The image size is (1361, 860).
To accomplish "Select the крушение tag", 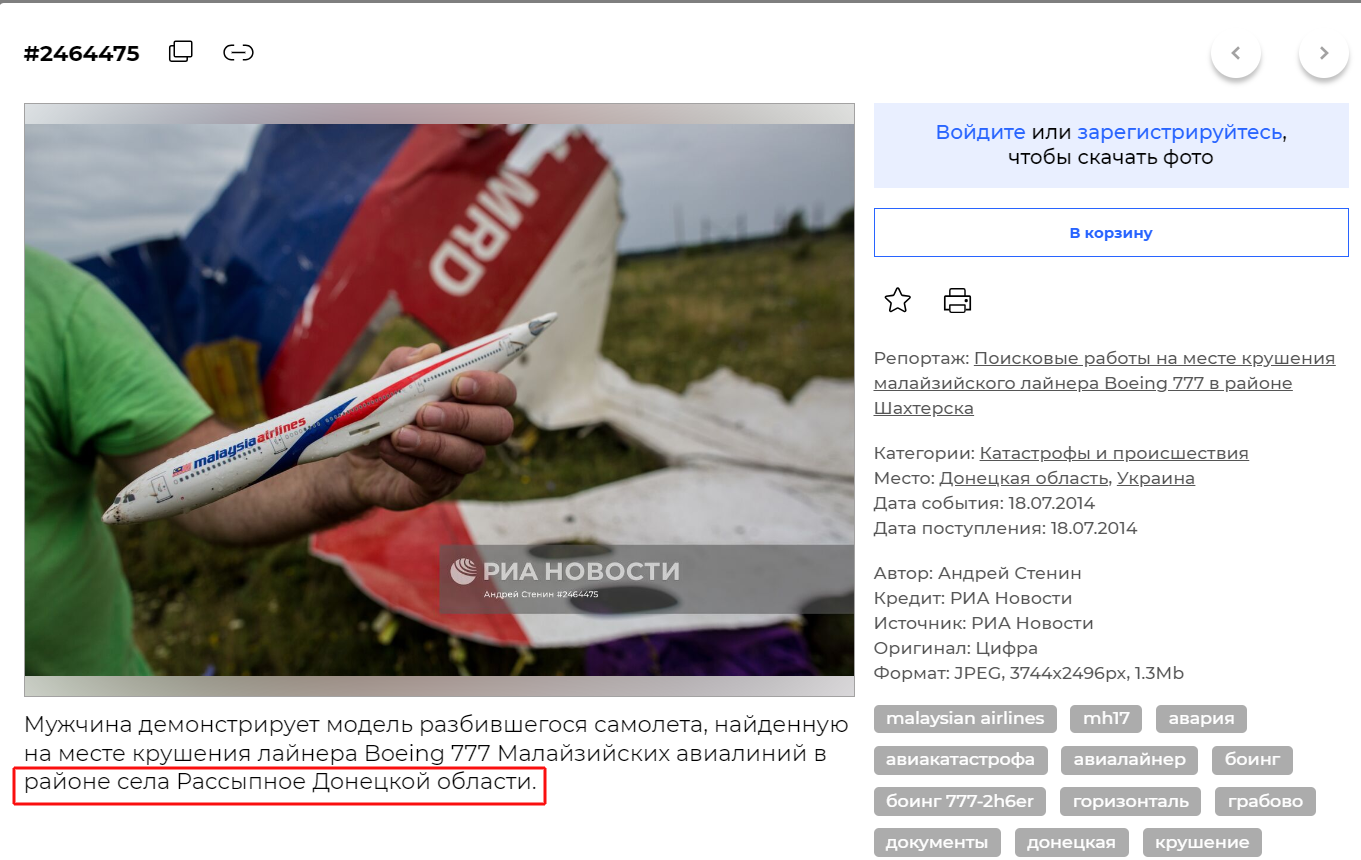I will pos(1202,842).
